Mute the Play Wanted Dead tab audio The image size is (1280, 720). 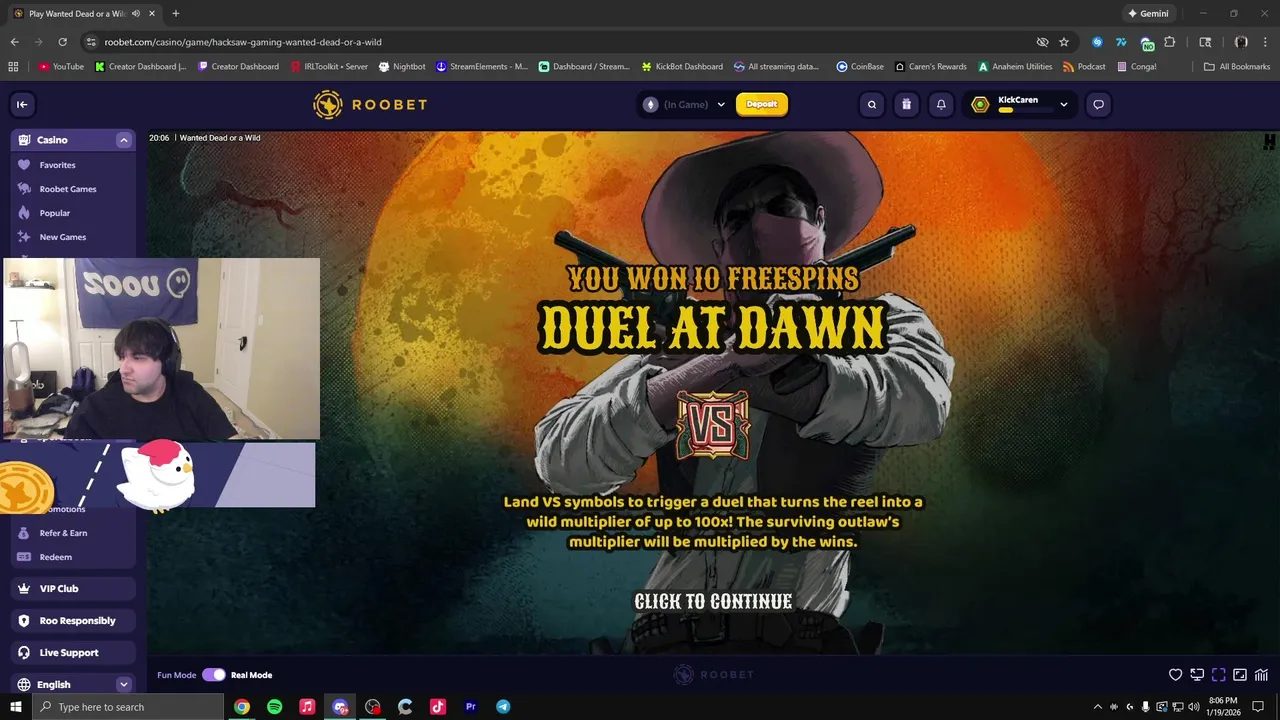(x=135, y=13)
